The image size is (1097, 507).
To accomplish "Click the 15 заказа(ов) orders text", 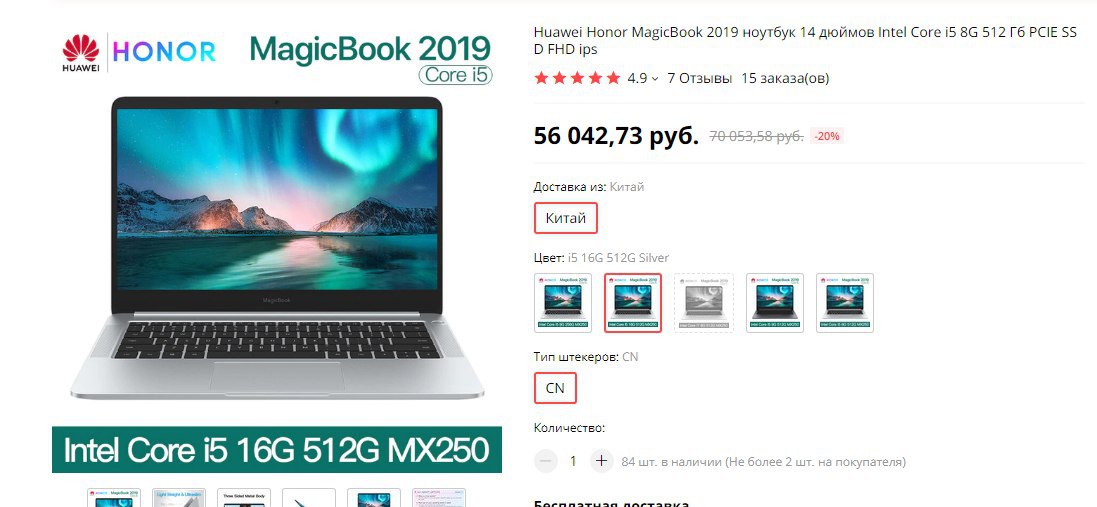I will point(785,78).
